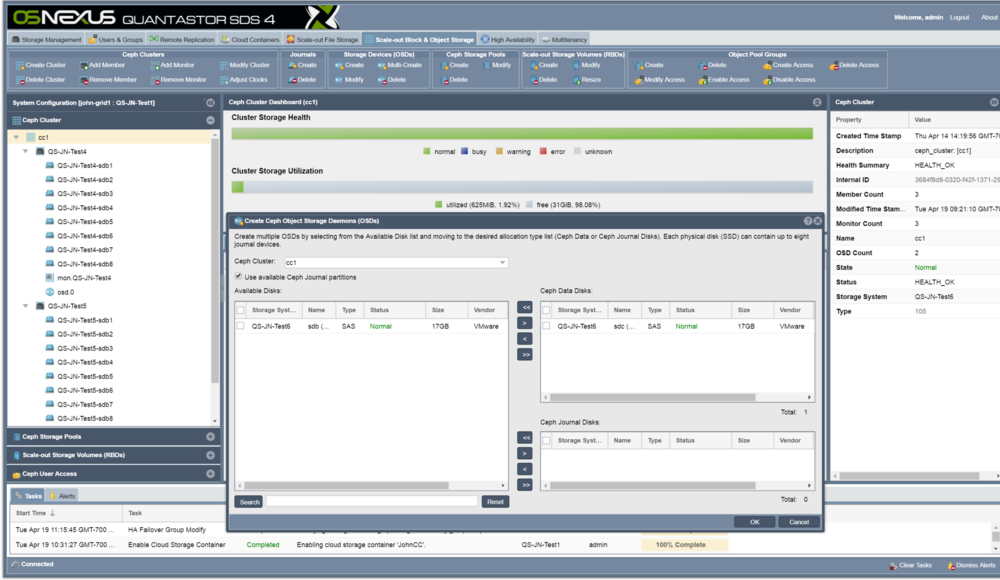The image size is (1000, 580).
Task: Click Delete in the Journals group
Action: (x=303, y=80)
